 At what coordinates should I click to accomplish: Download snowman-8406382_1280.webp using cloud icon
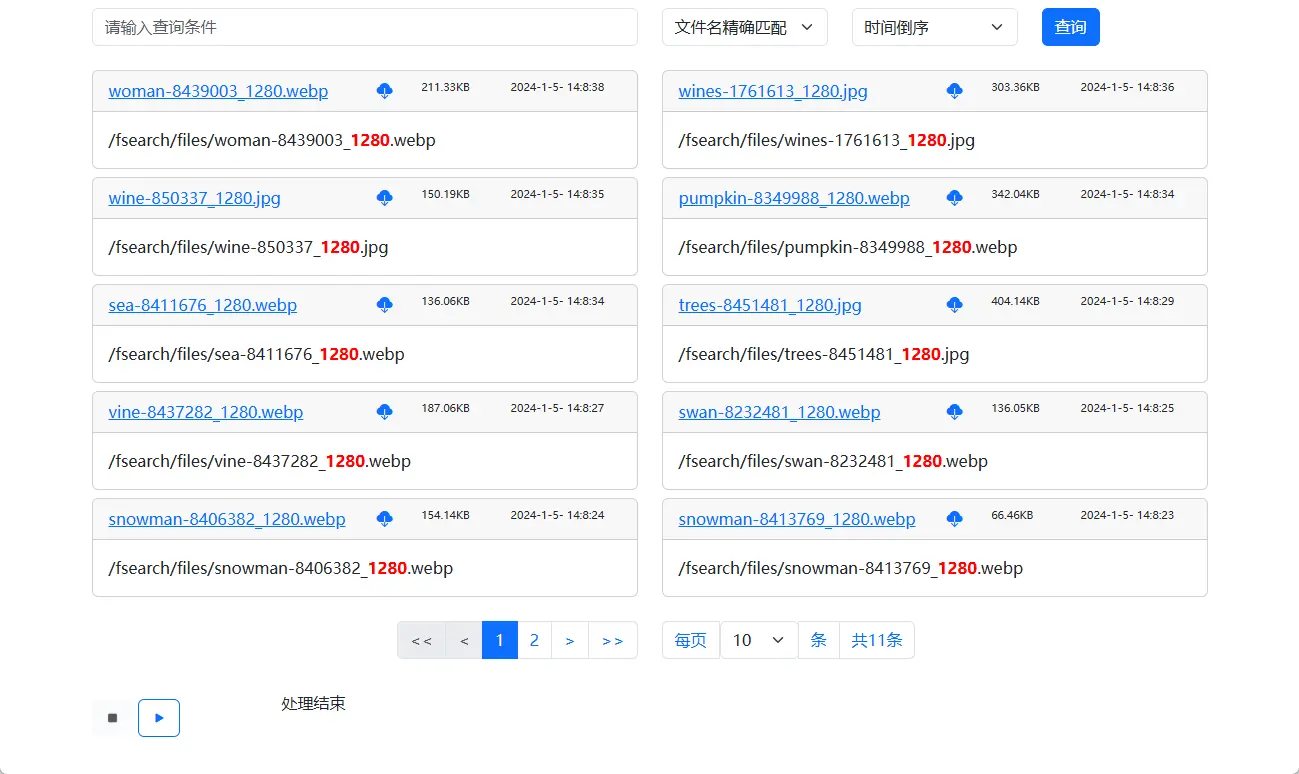384,519
